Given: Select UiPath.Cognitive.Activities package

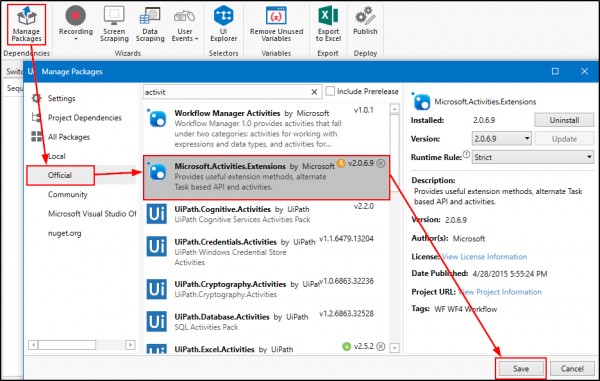Looking at the screenshot, I should pyautogui.click(x=266, y=214).
